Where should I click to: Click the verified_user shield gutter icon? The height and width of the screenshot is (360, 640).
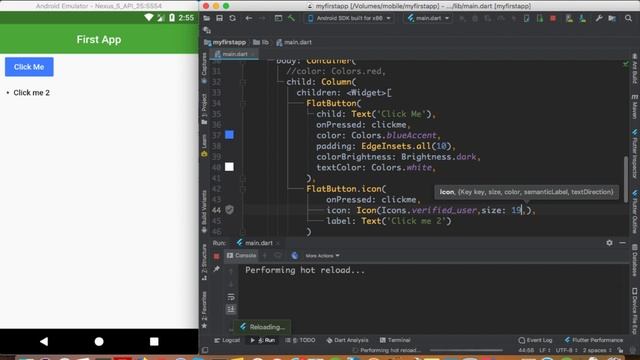point(229,210)
